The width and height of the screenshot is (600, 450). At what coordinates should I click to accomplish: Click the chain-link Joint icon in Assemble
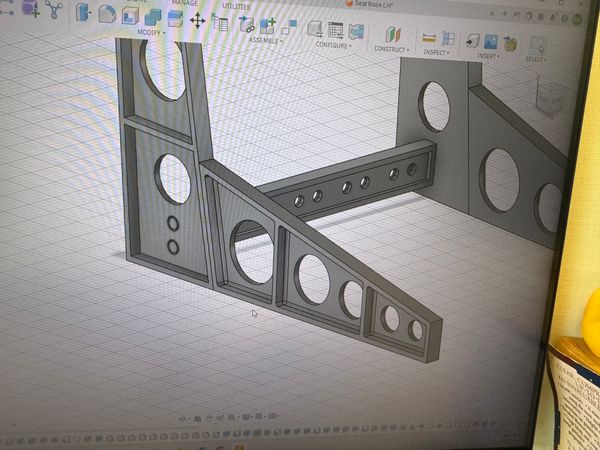[246, 24]
